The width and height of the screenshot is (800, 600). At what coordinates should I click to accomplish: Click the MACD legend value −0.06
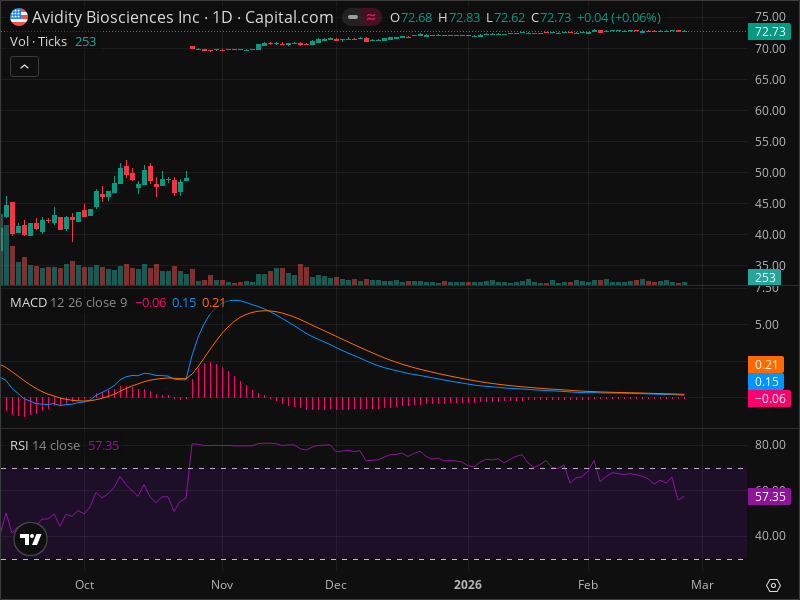point(151,303)
